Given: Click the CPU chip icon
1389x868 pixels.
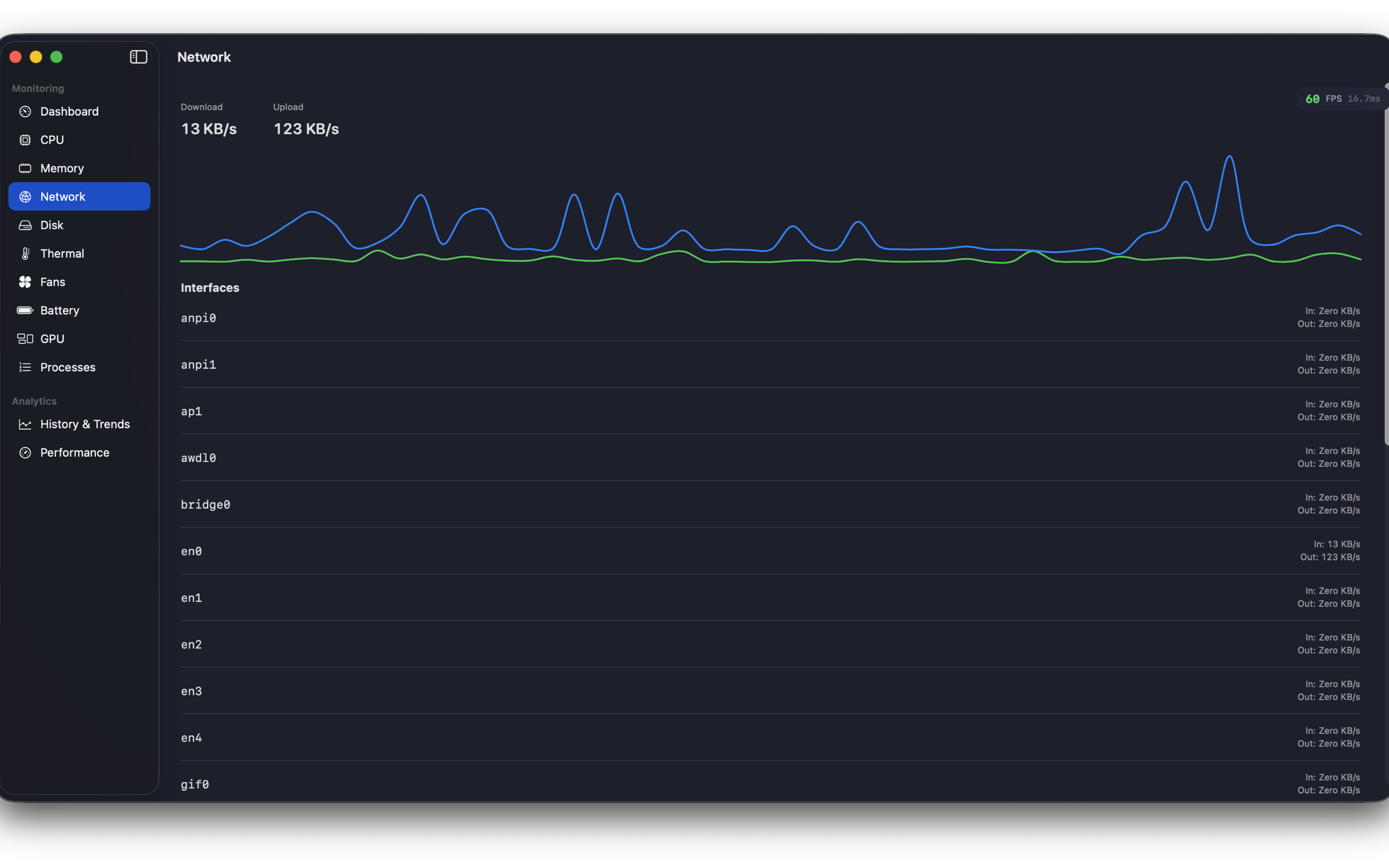Looking at the screenshot, I should [x=25, y=140].
